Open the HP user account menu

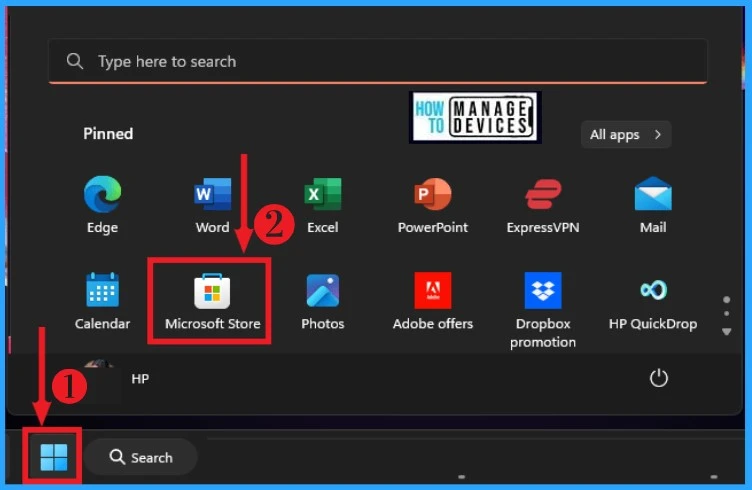[x=118, y=379]
